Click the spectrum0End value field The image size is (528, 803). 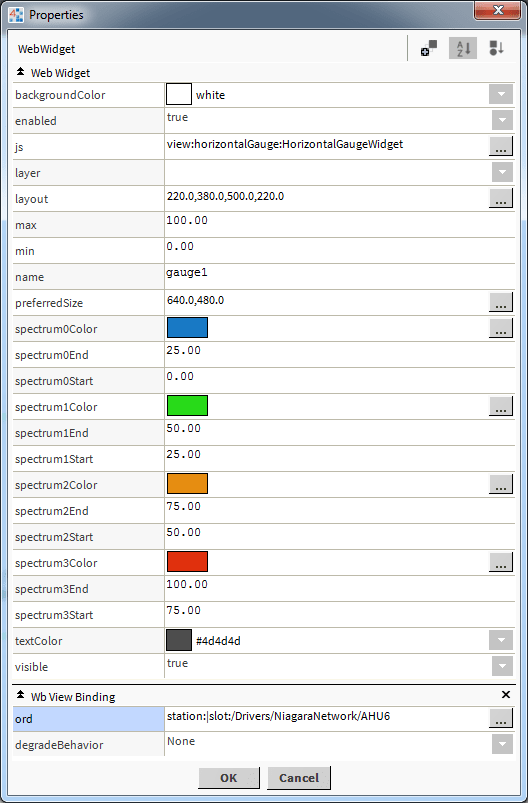click(x=340, y=354)
